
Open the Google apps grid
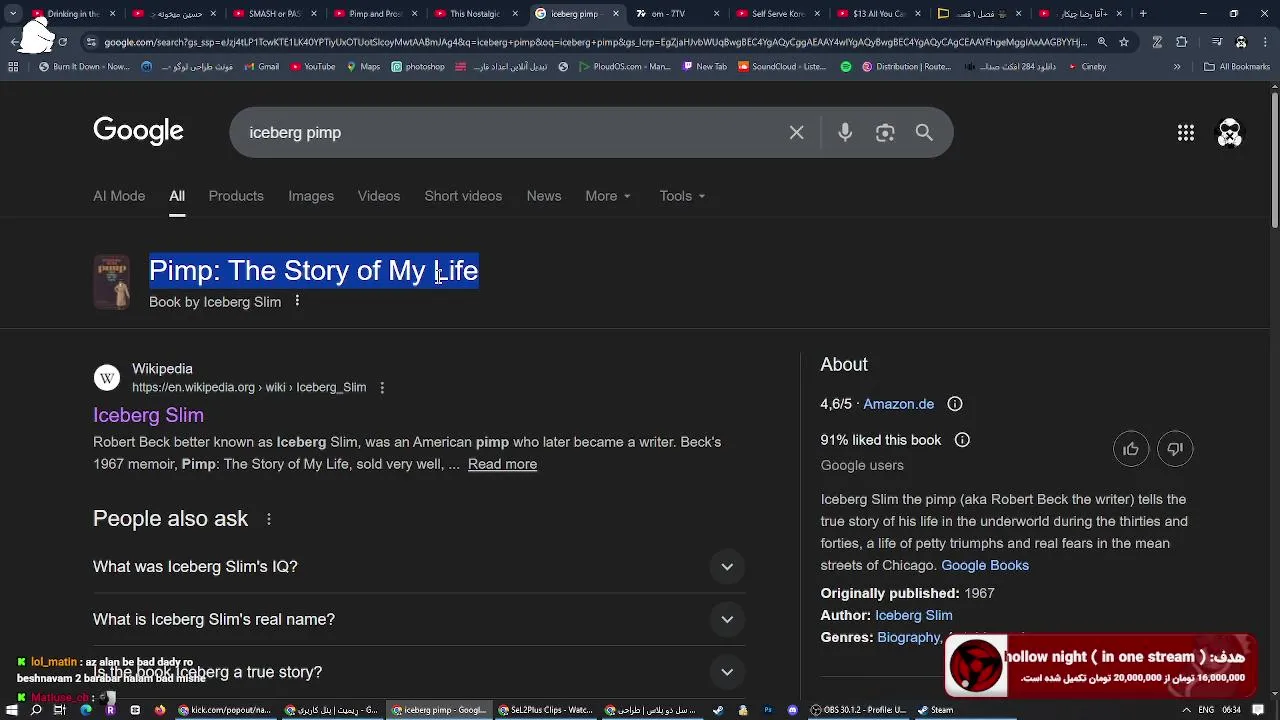[1186, 133]
